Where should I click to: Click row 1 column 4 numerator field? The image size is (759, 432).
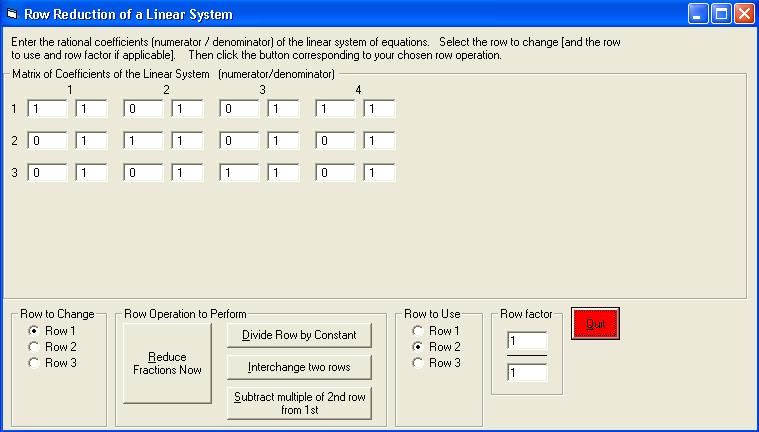(335, 109)
